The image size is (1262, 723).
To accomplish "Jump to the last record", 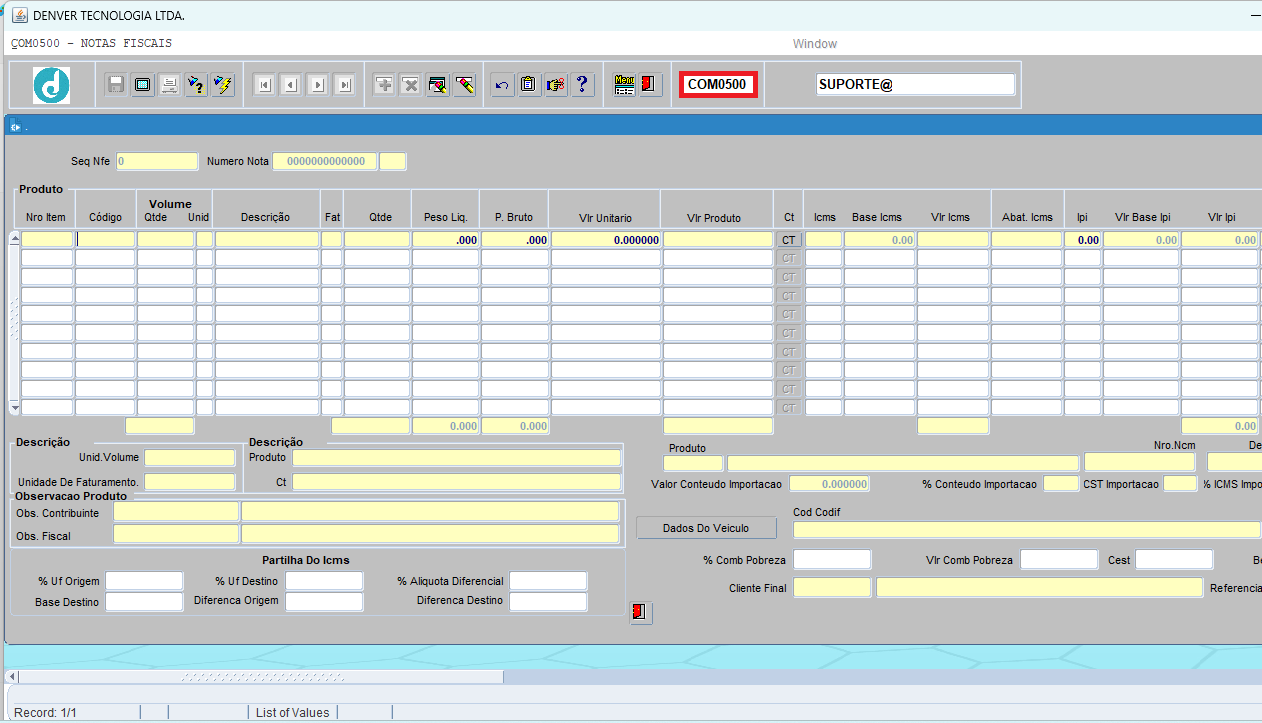I will (344, 85).
